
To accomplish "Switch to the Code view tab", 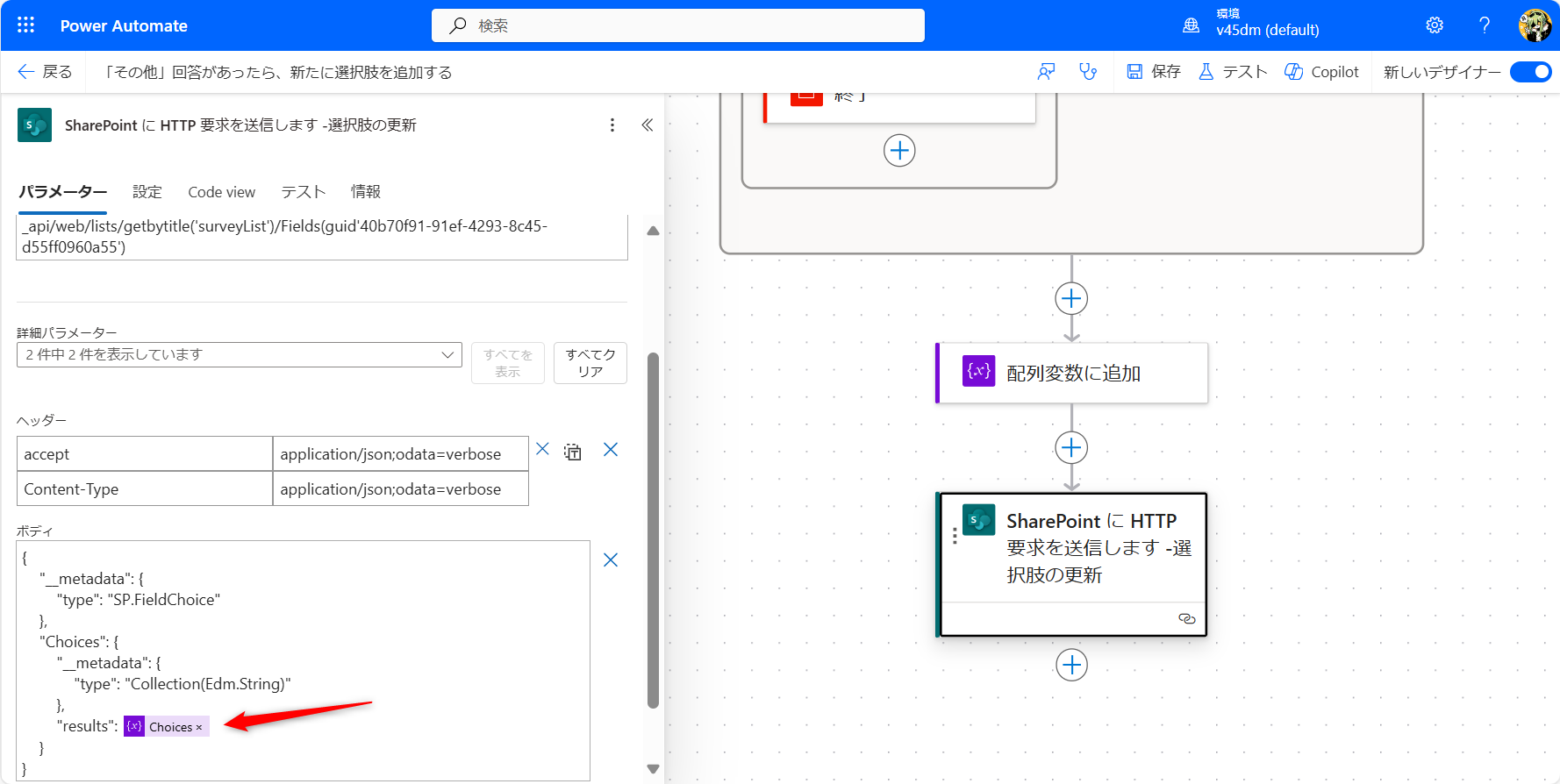I will click(x=221, y=192).
